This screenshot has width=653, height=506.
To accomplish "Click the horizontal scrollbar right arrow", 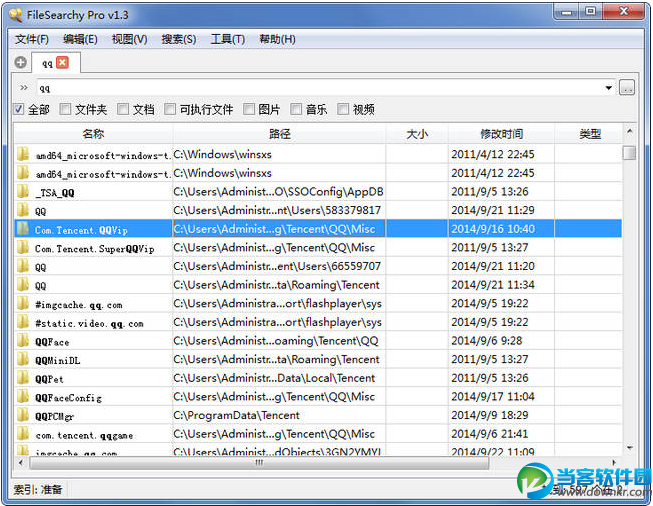I will click(613, 462).
